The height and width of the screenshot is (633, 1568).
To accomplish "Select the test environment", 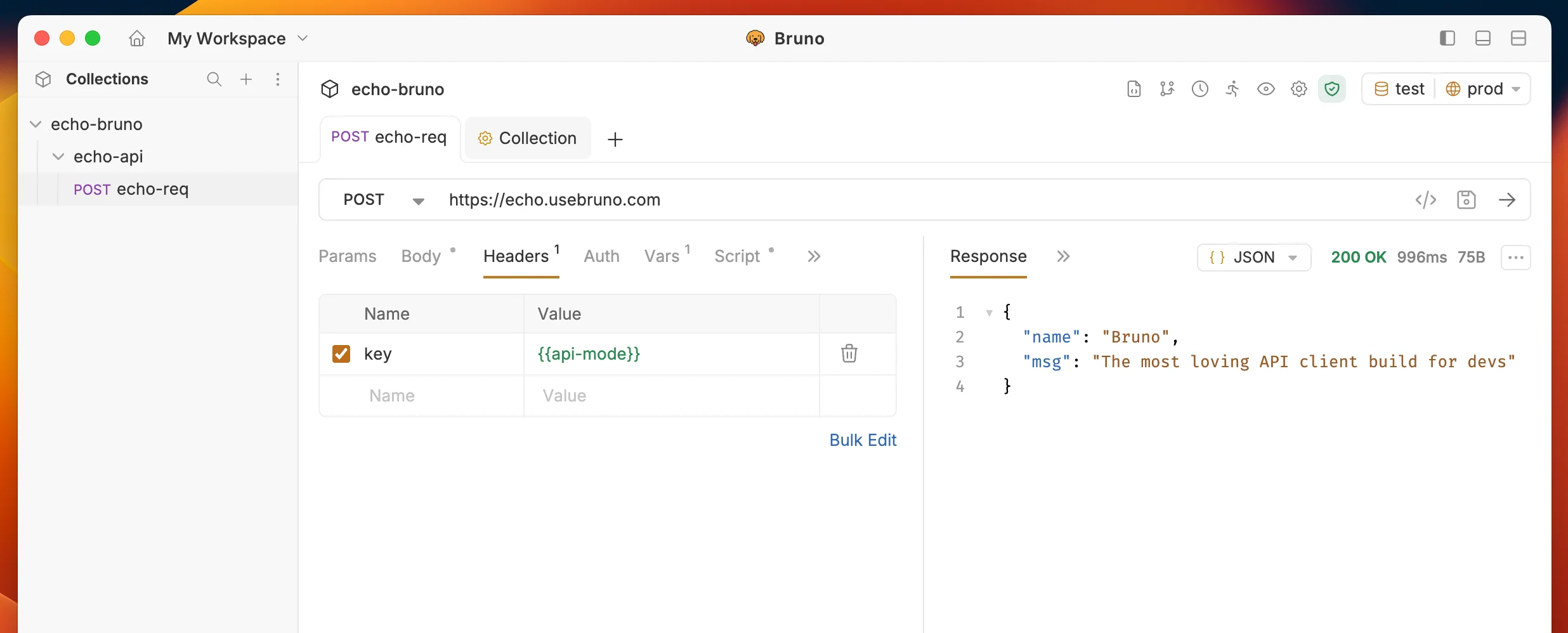I will (1399, 89).
